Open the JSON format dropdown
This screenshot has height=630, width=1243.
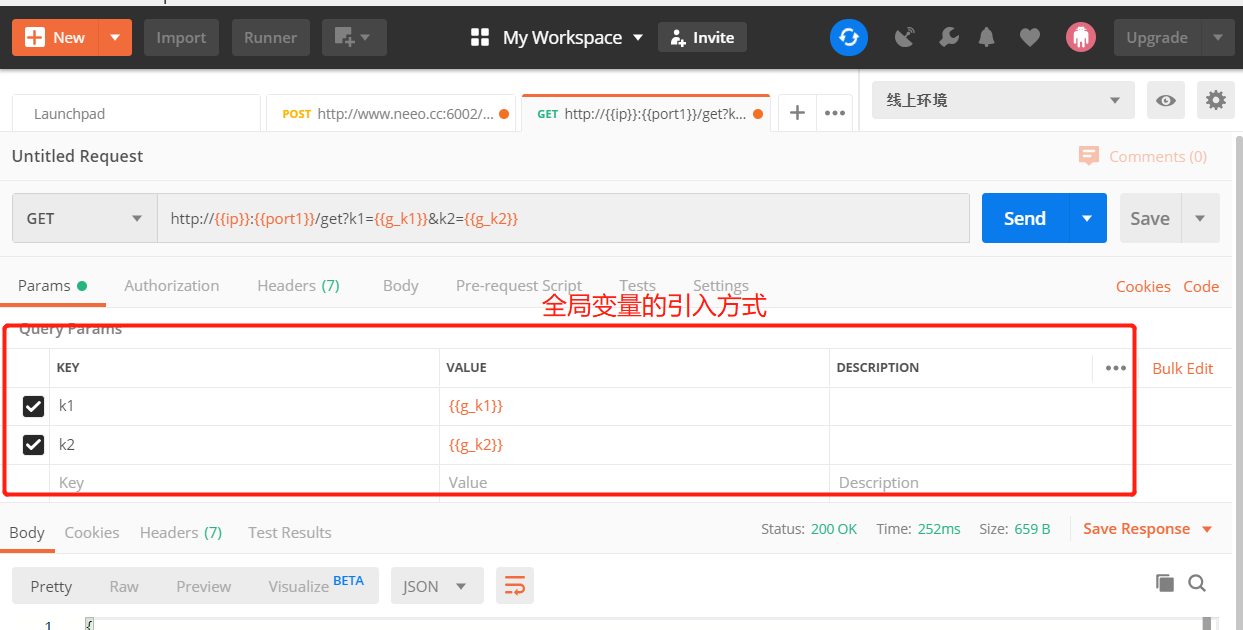437,586
